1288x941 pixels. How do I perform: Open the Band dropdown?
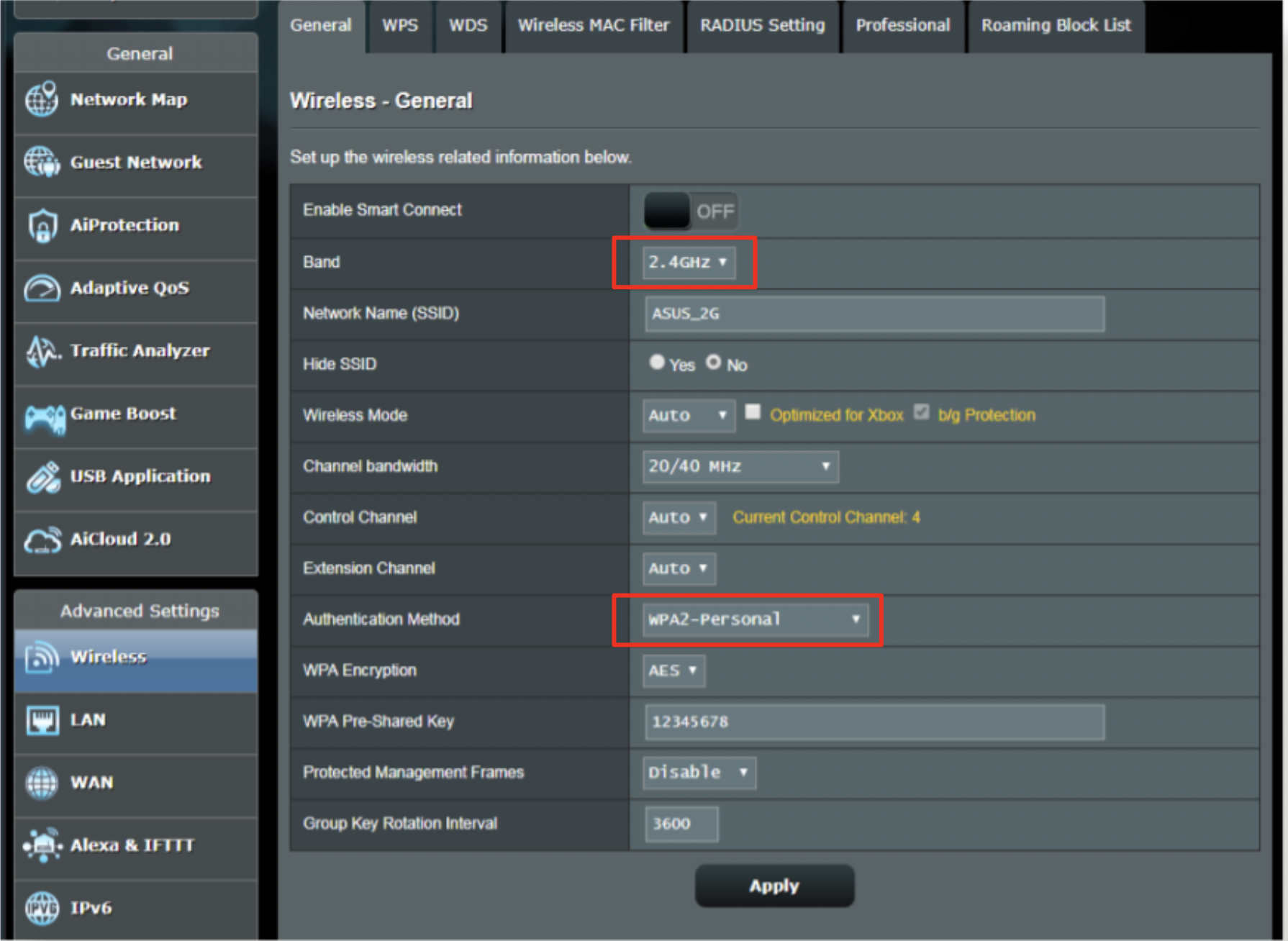point(688,263)
